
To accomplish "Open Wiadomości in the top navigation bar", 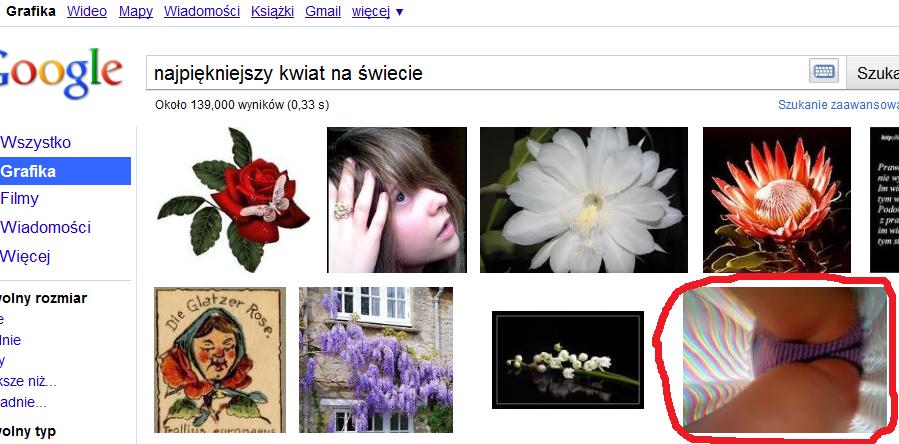I will [x=202, y=11].
